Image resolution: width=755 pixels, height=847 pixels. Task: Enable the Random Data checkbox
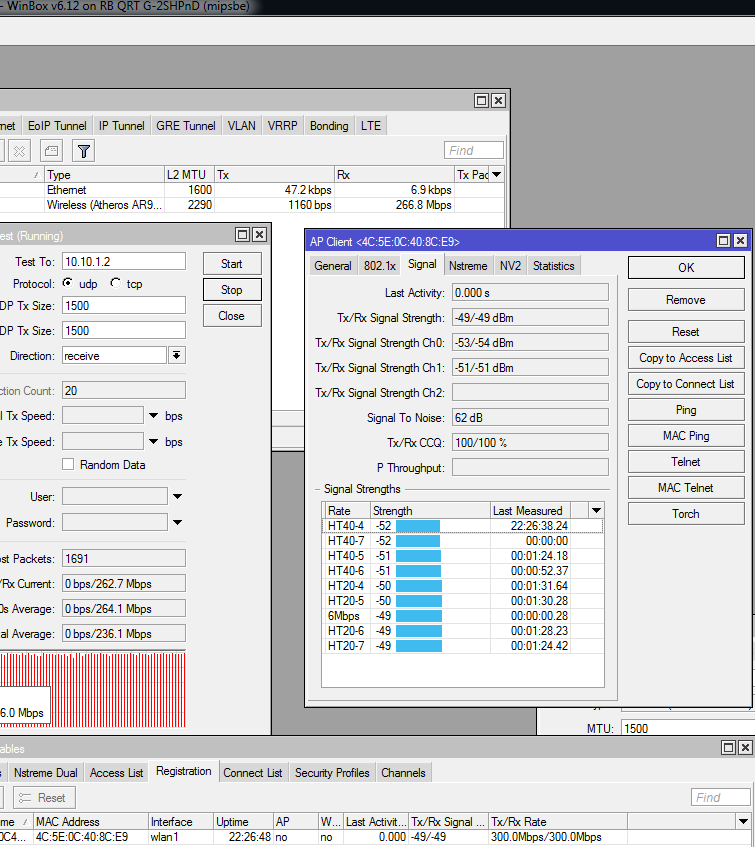pyautogui.click(x=68, y=465)
